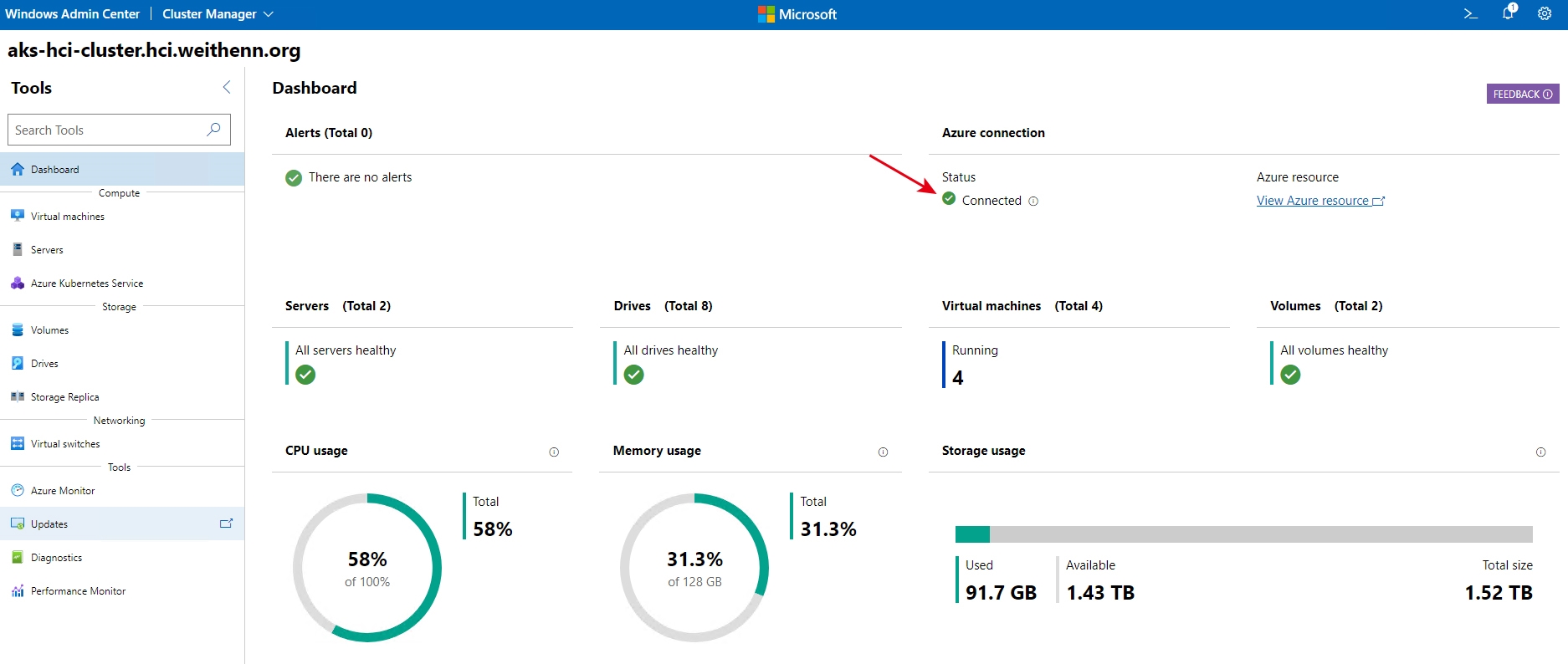Click the Servers (Total 2) heading

[338, 306]
